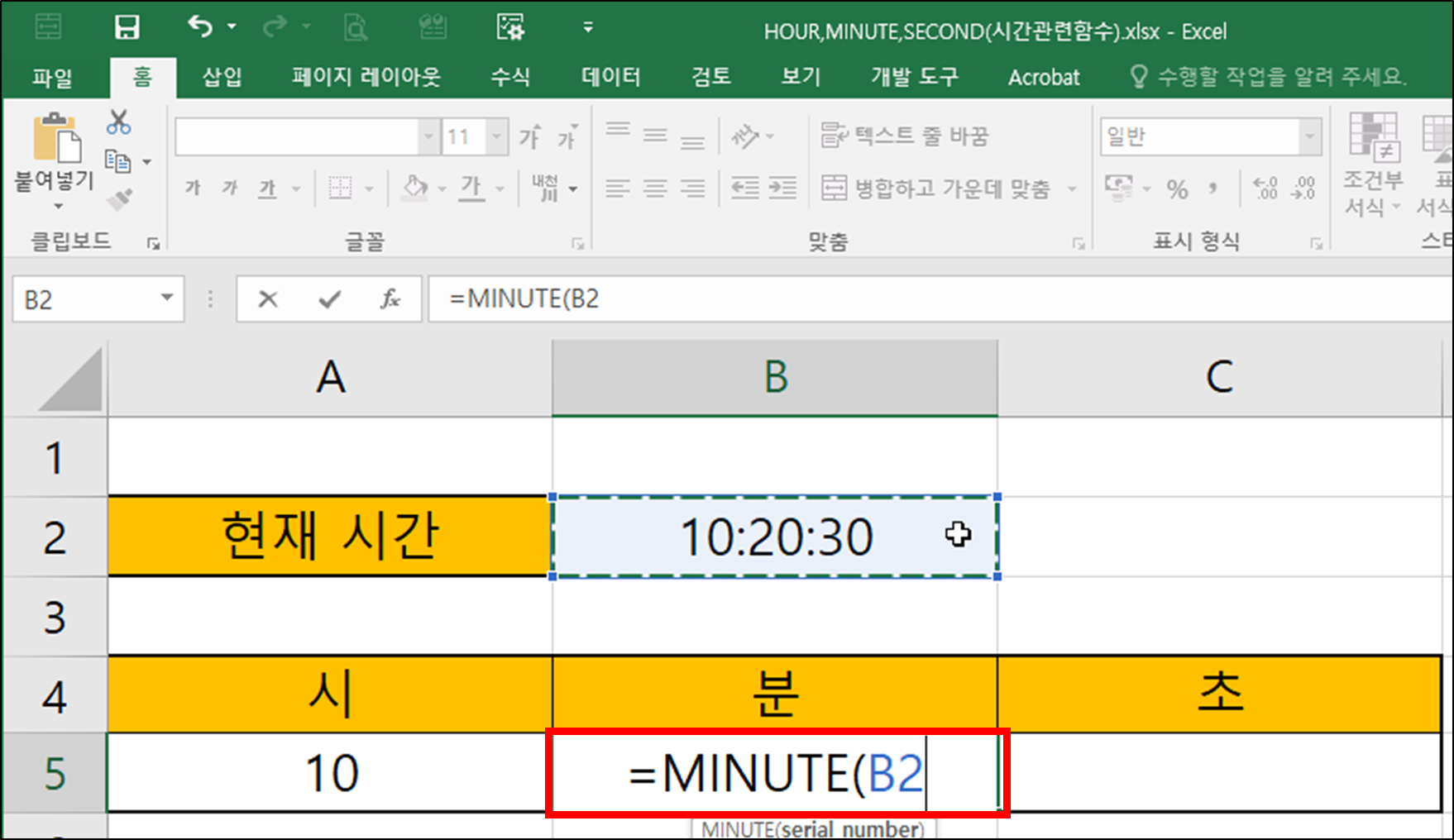Apply comma style format
Viewport: 1454px width, 840px height.
pyautogui.click(x=1213, y=189)
